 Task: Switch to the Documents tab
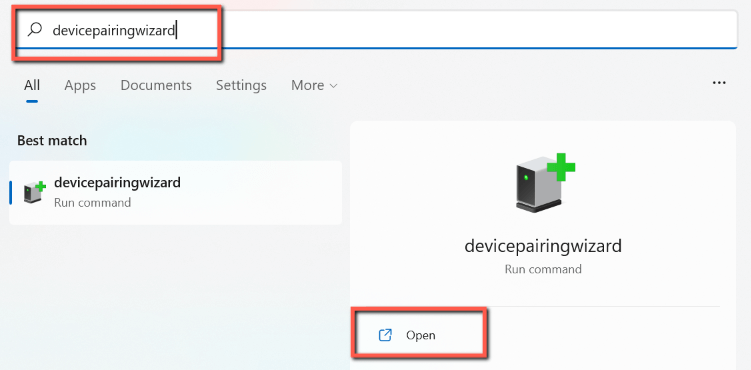156,85
